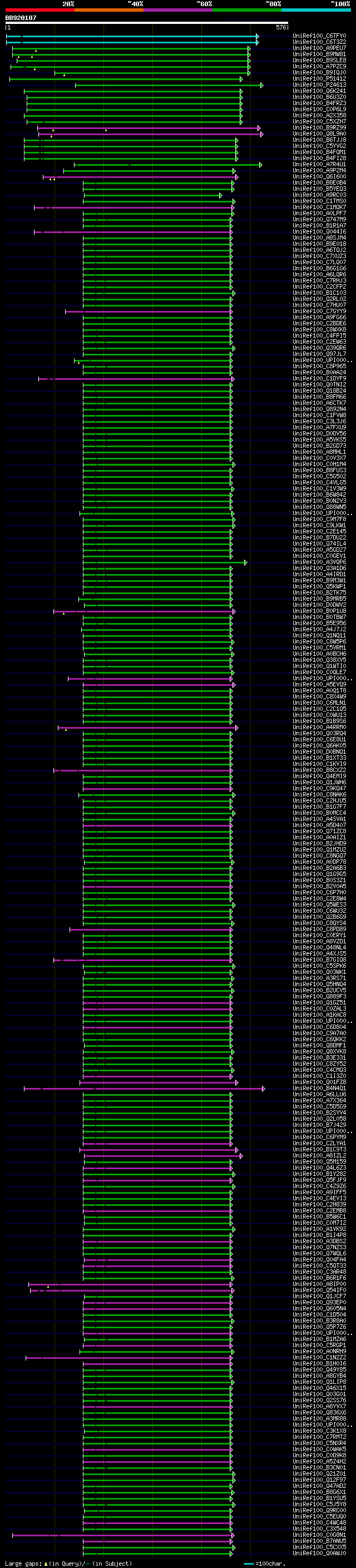This screenshot has height=1568, width=356.
Task: Select hit UniRef100_P24613
Action: pos(319,85)
